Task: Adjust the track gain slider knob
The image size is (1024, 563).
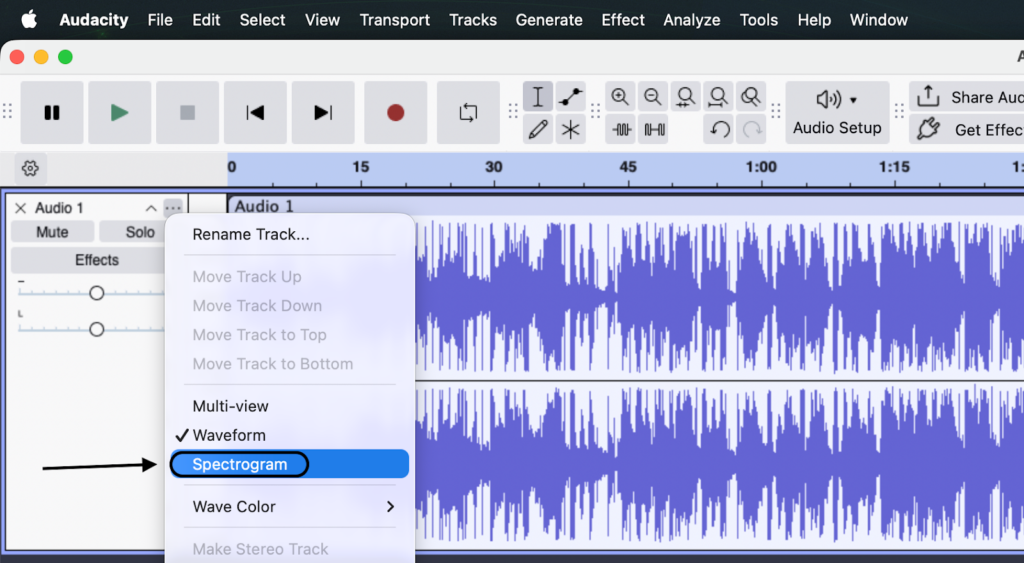Action: coord(97,293)
